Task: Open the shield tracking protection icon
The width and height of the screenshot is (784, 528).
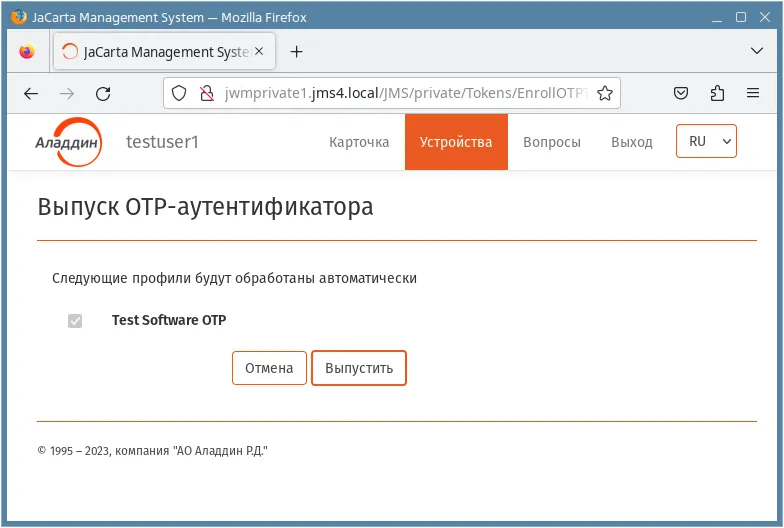Action: point(179,93)
